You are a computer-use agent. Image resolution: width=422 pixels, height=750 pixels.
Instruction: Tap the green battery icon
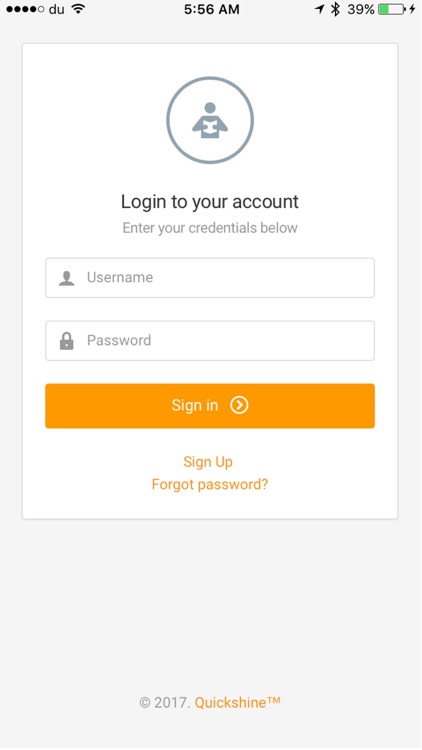pyautogui.click(x=392, y=9)
